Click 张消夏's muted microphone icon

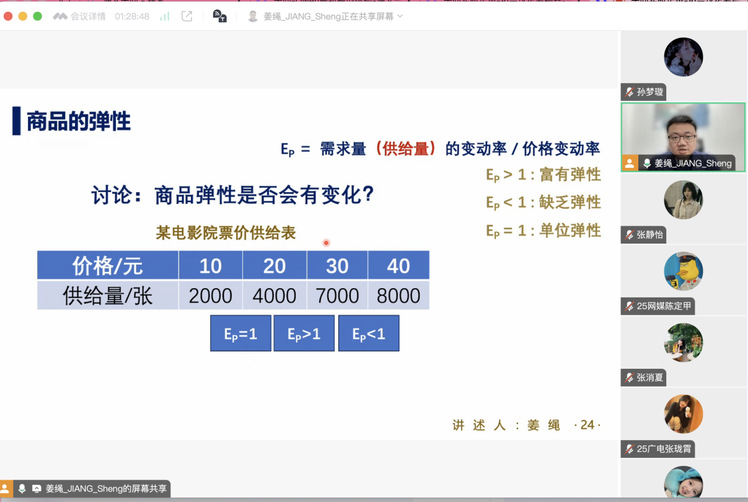(629, 378)
